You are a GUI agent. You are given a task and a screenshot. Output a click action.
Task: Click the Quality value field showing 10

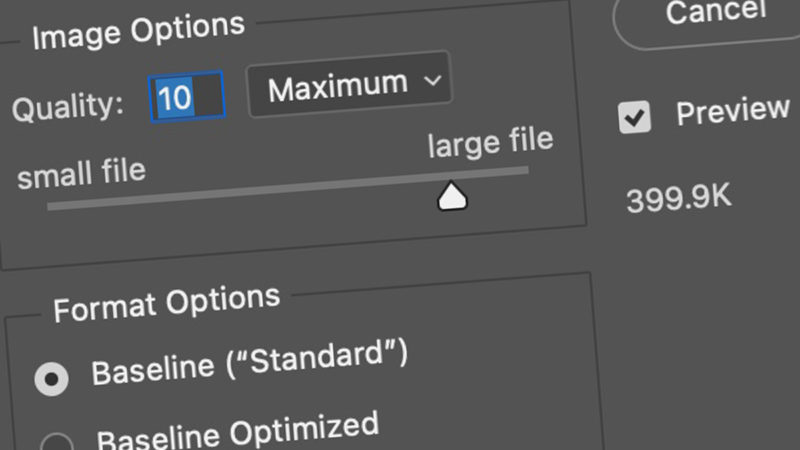[187, 96]
